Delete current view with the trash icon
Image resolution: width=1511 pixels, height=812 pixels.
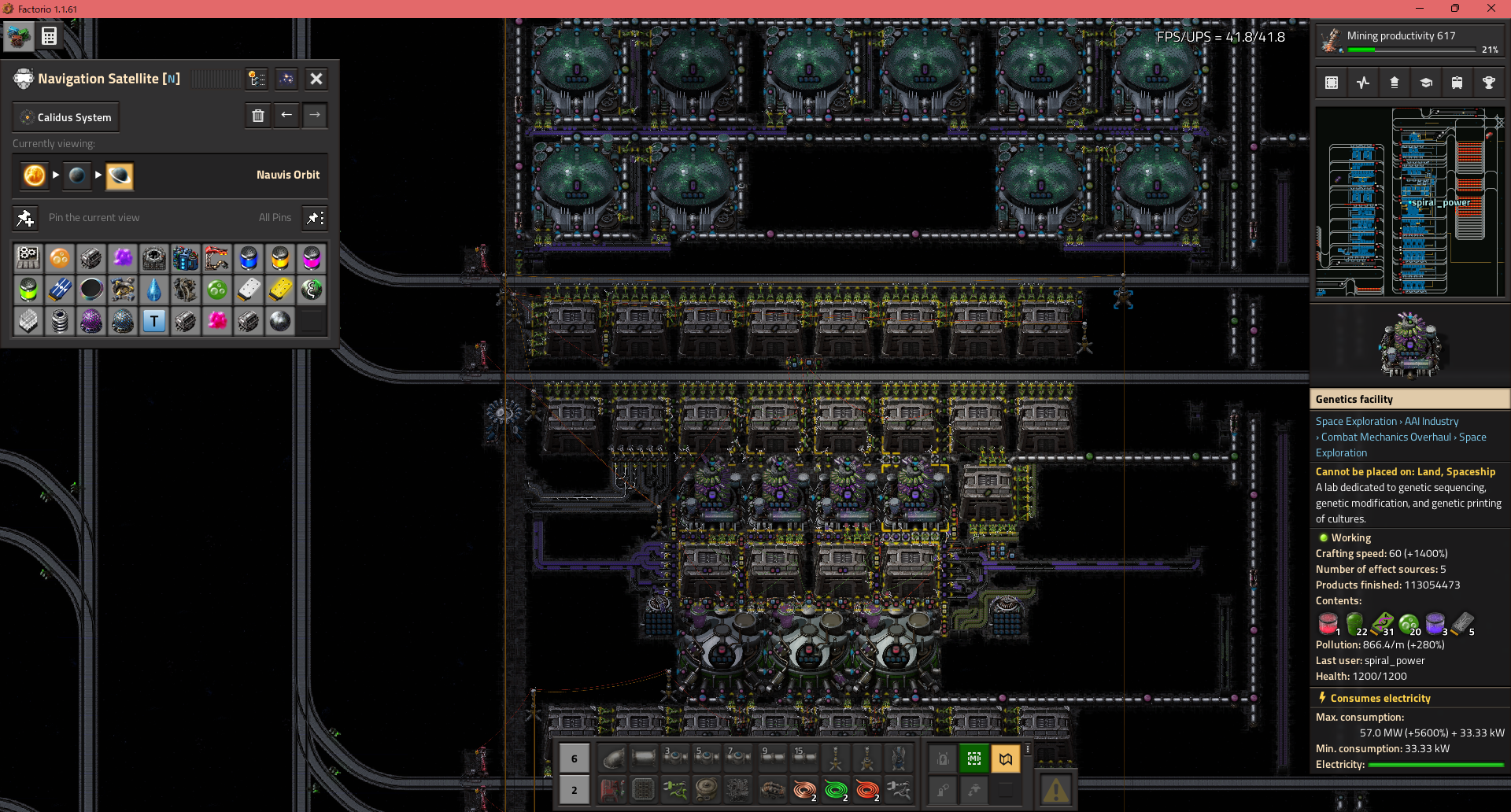click(257, 116)
